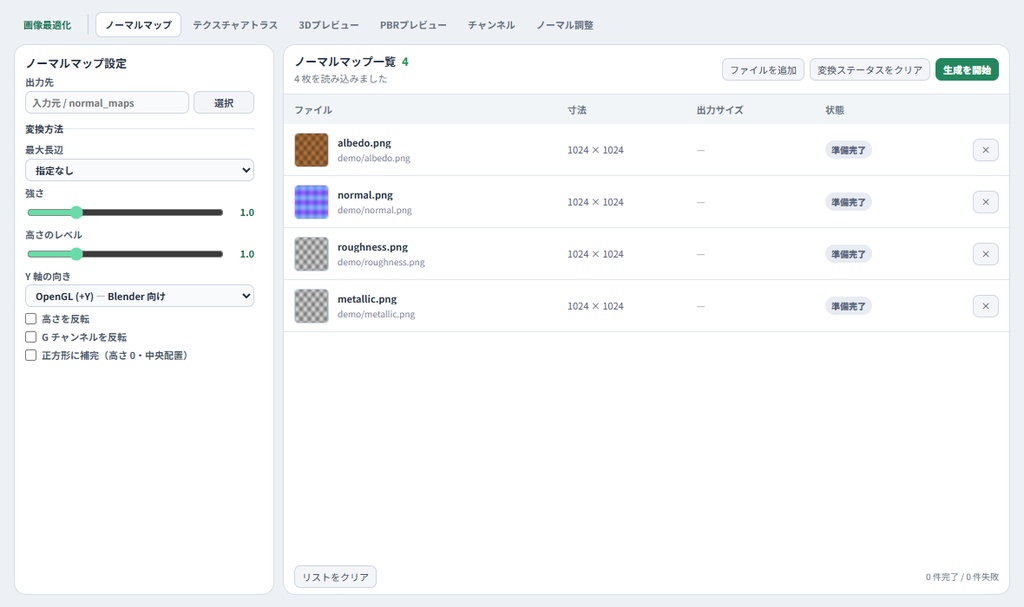Click the 準備完了 badge for albedo.png

[x=848, y=150]
